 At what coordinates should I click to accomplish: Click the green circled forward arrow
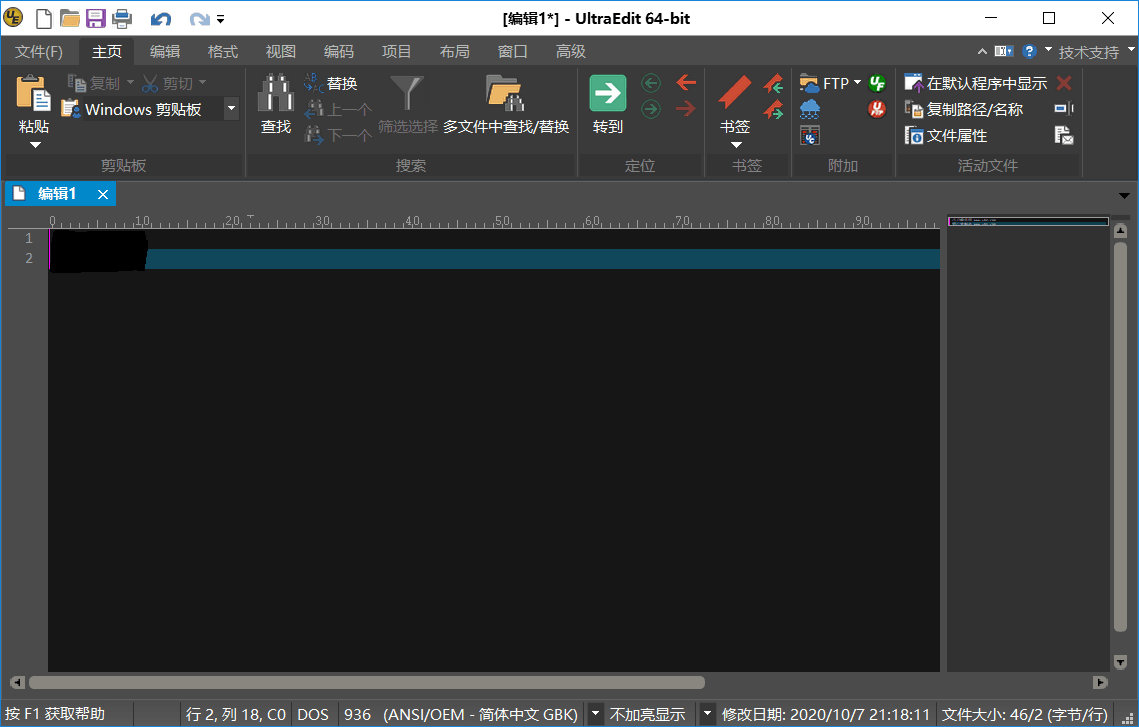651,110
